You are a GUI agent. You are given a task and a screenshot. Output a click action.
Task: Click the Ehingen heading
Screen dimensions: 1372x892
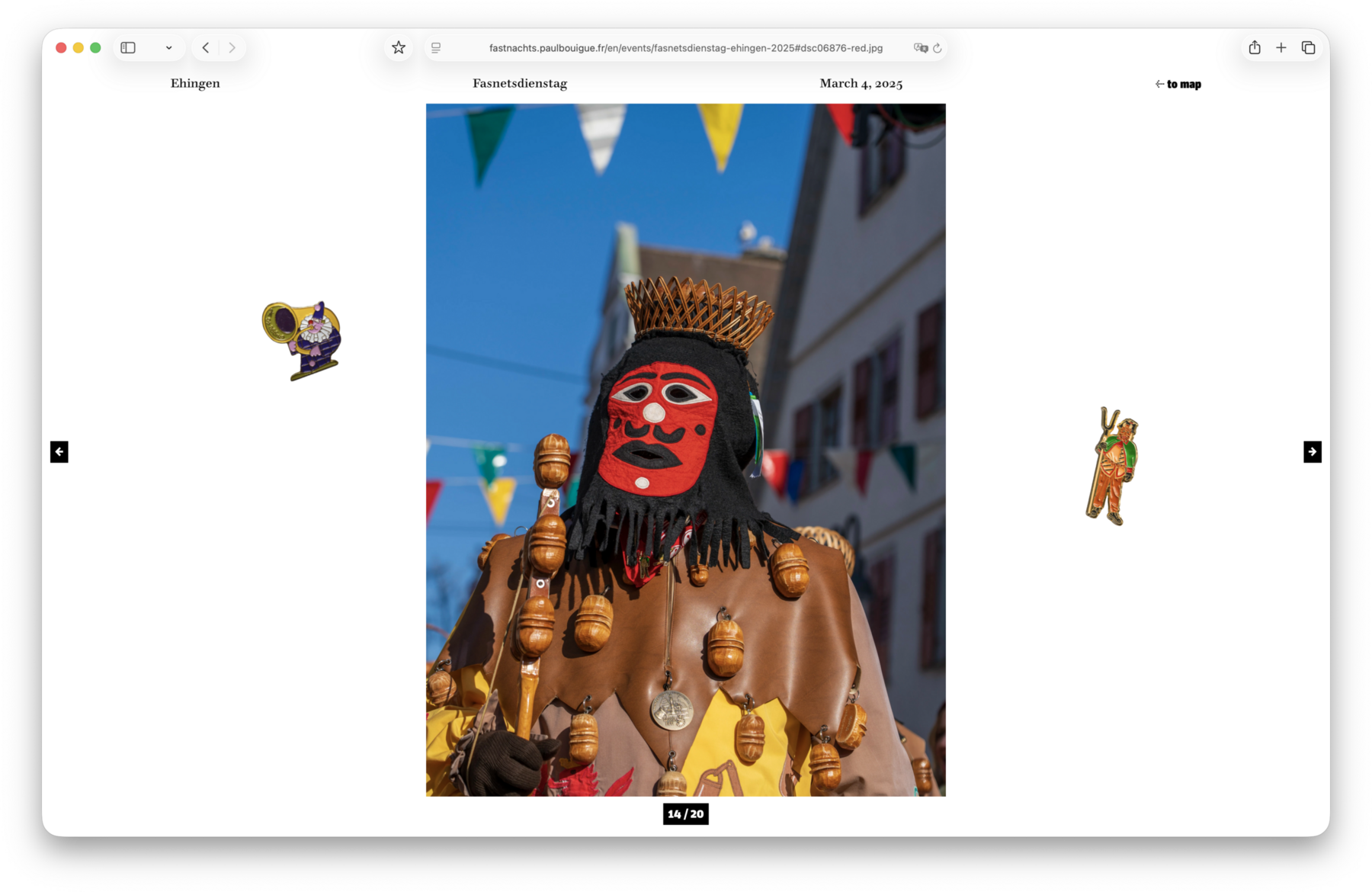point(195,84)
